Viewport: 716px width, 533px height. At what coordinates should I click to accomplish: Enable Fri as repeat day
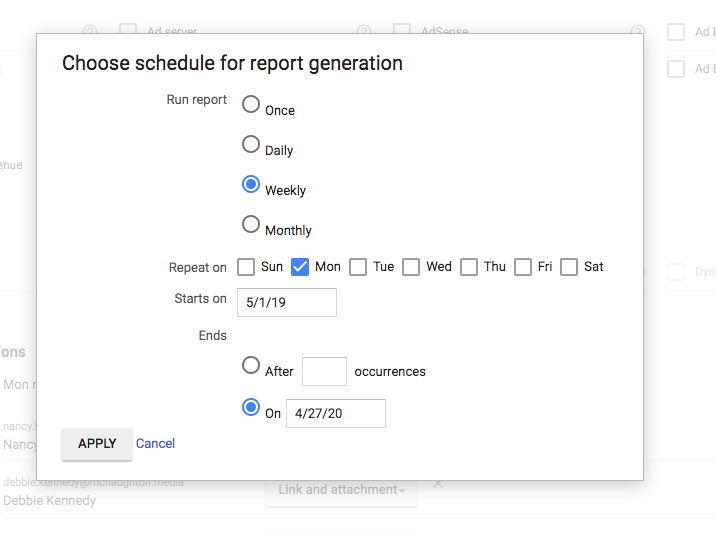tap(523, 267)
